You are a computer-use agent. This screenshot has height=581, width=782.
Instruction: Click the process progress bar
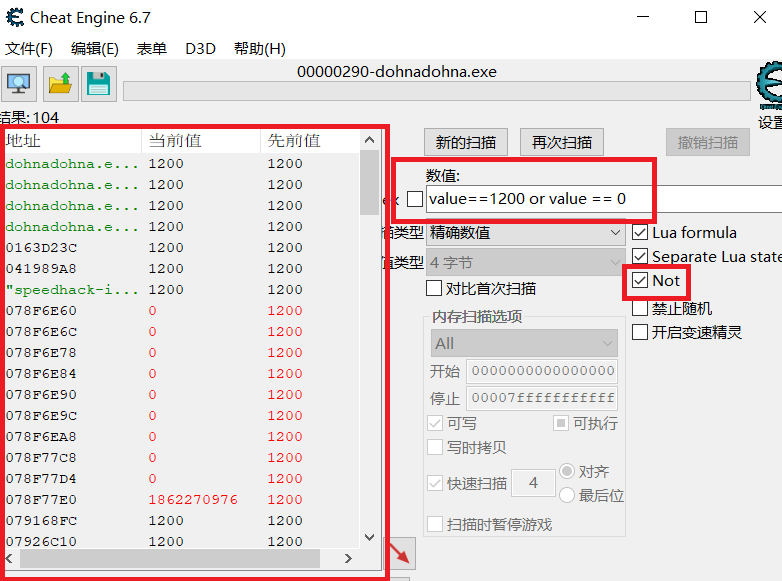coord(435,92)
